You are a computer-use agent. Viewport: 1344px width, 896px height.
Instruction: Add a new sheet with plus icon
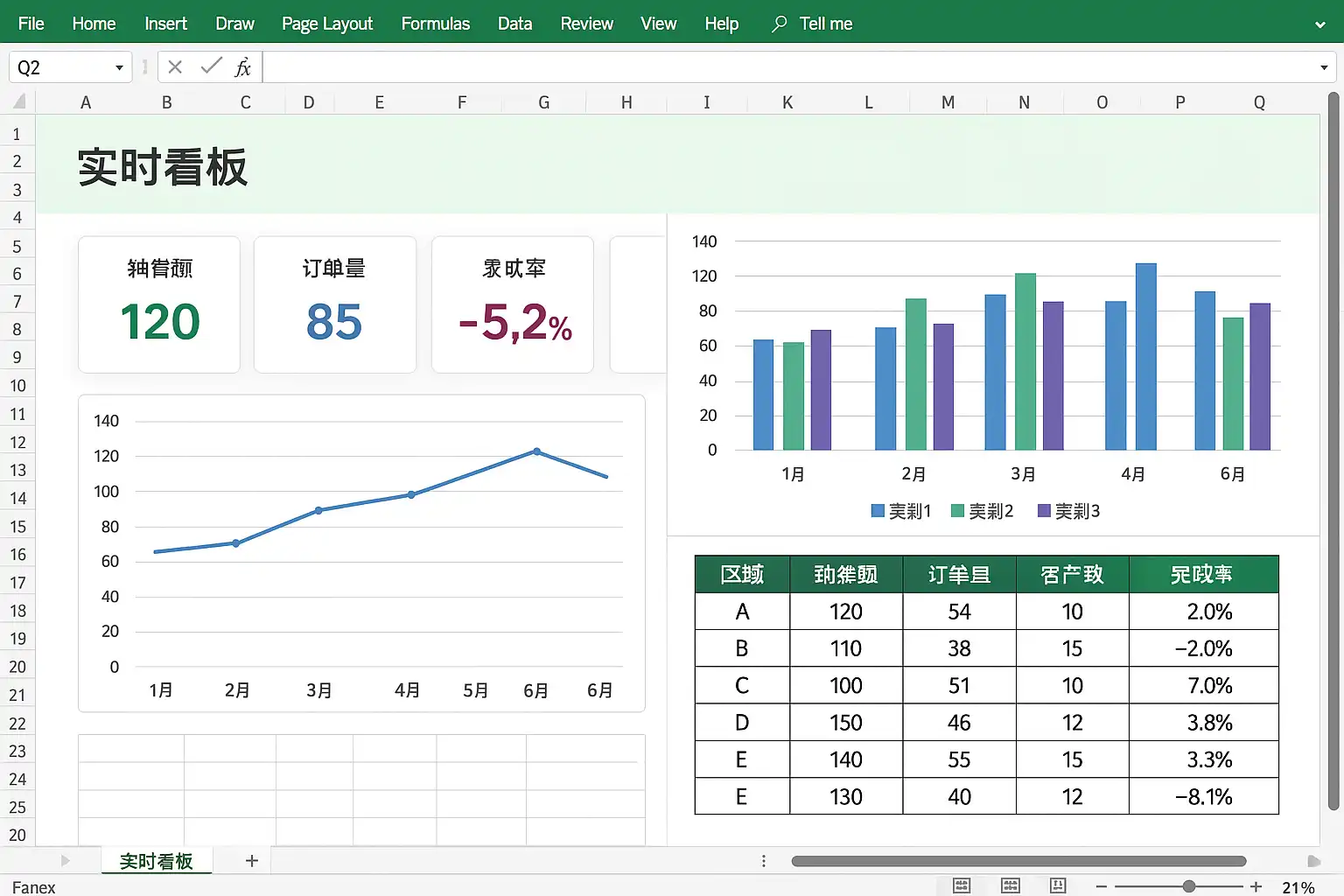point(252,861)
